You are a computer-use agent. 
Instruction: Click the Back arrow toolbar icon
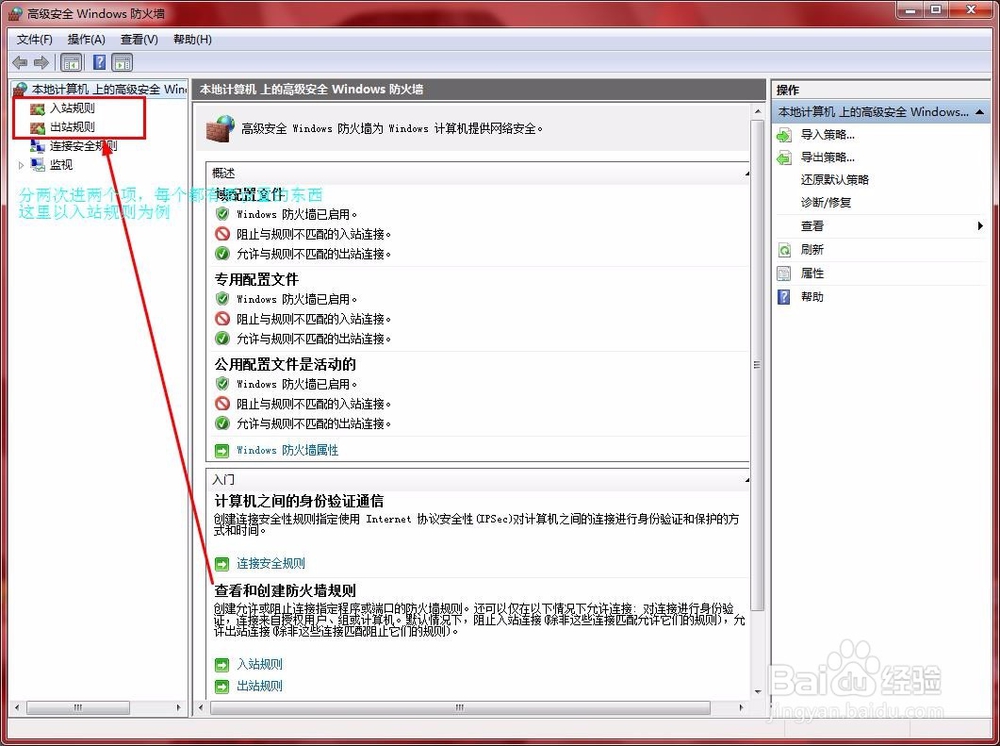pos(20,62)
